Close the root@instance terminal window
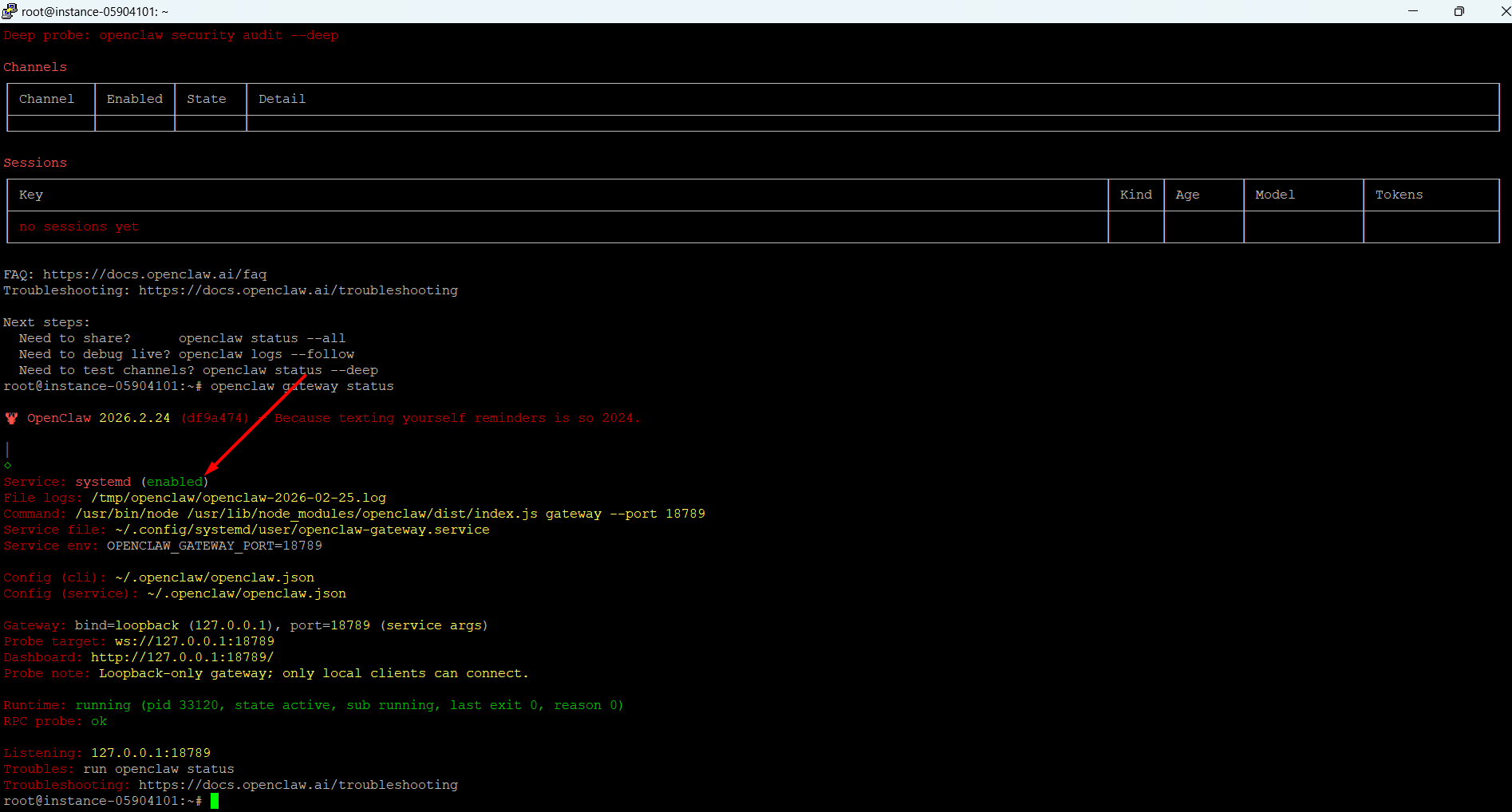The width and height of the screenshot is (1512, 812). [x=1503, y=11]
